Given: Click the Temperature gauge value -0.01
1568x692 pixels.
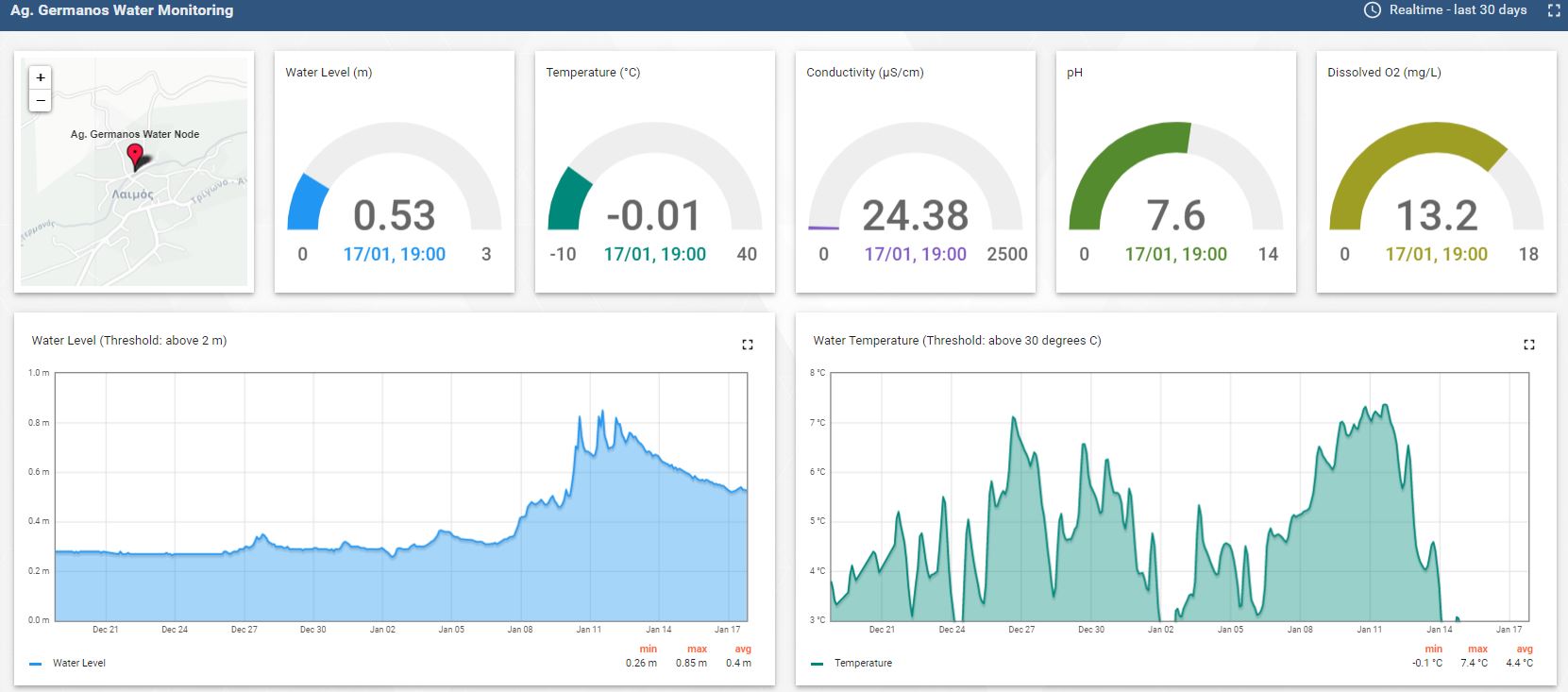Looking at the screenshot, I should coord(654,215).
